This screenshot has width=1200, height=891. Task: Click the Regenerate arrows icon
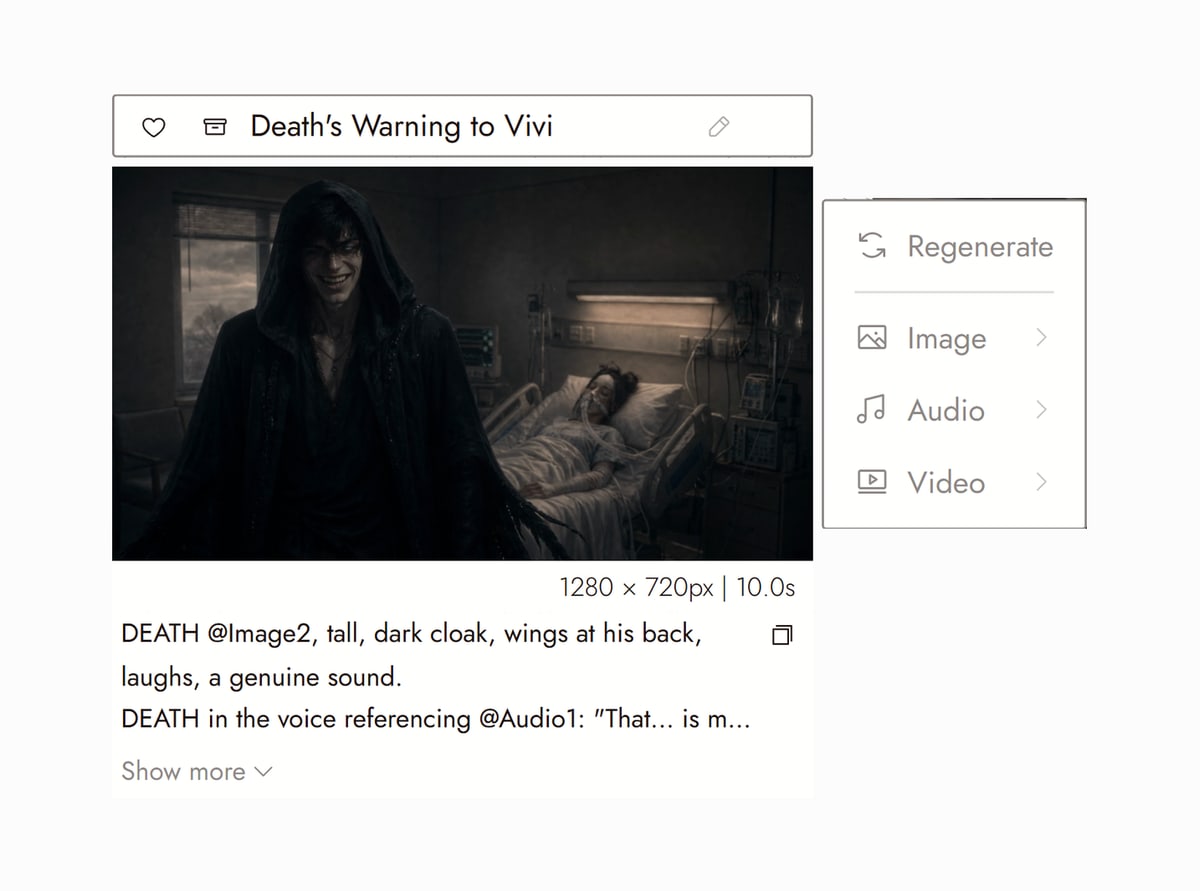(x=872, y=246)
